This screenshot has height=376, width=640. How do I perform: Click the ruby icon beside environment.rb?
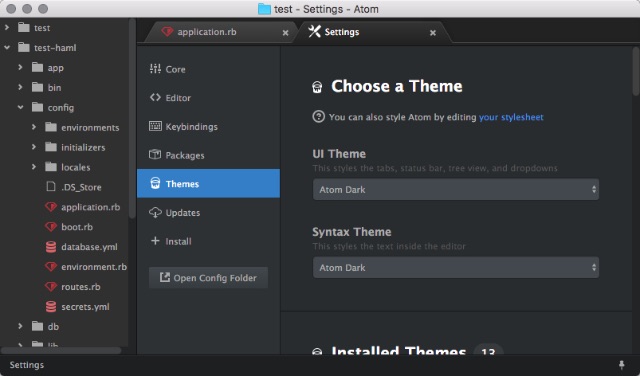51,267
